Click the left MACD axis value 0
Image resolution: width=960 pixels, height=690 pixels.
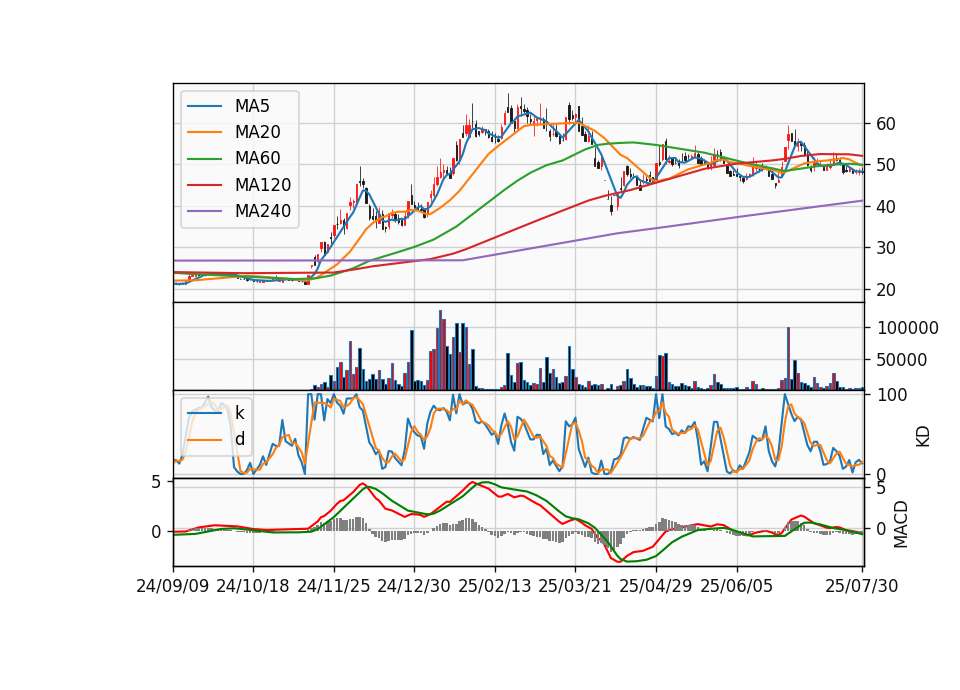[156, 532]
